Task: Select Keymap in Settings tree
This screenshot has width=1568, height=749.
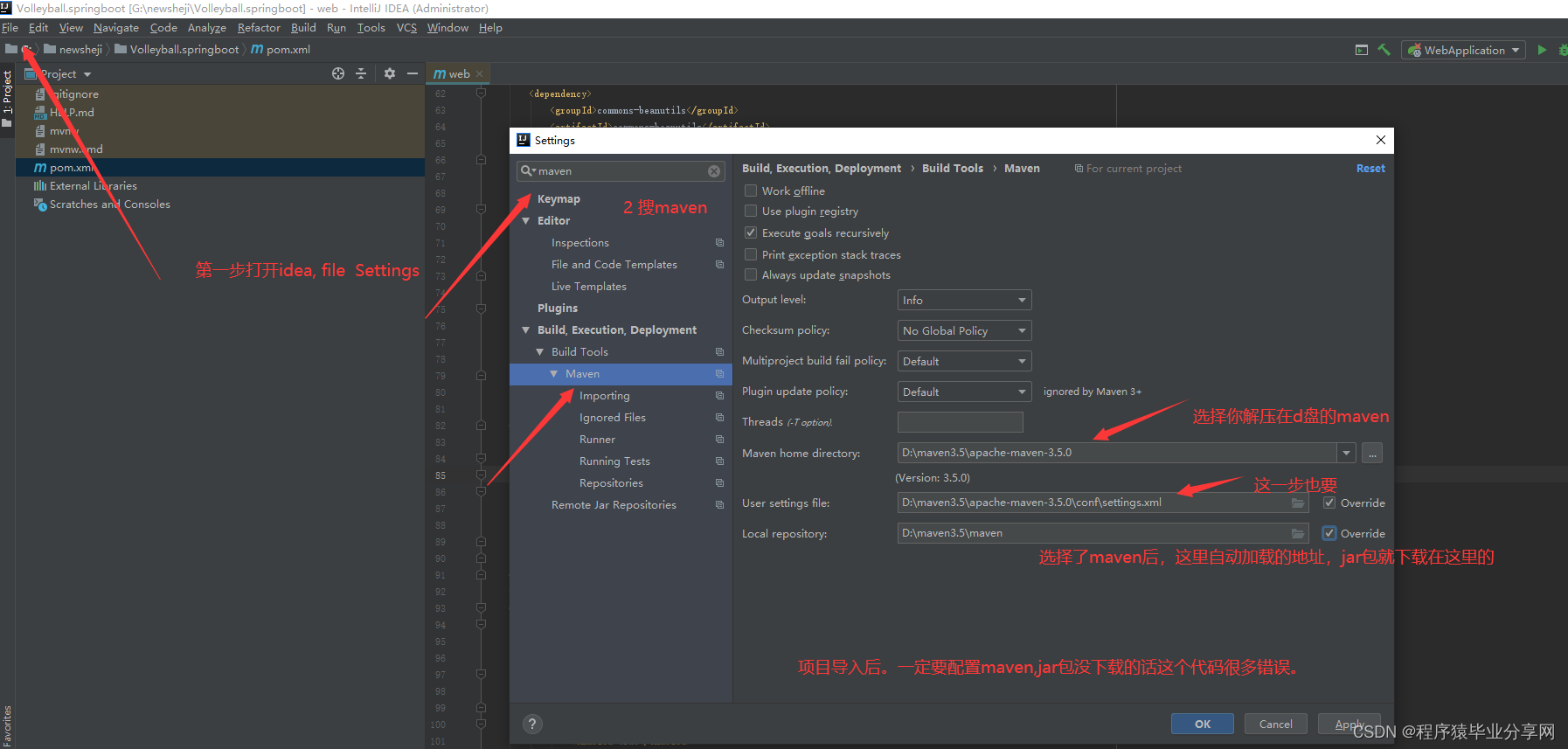Action: pos(559,199)
